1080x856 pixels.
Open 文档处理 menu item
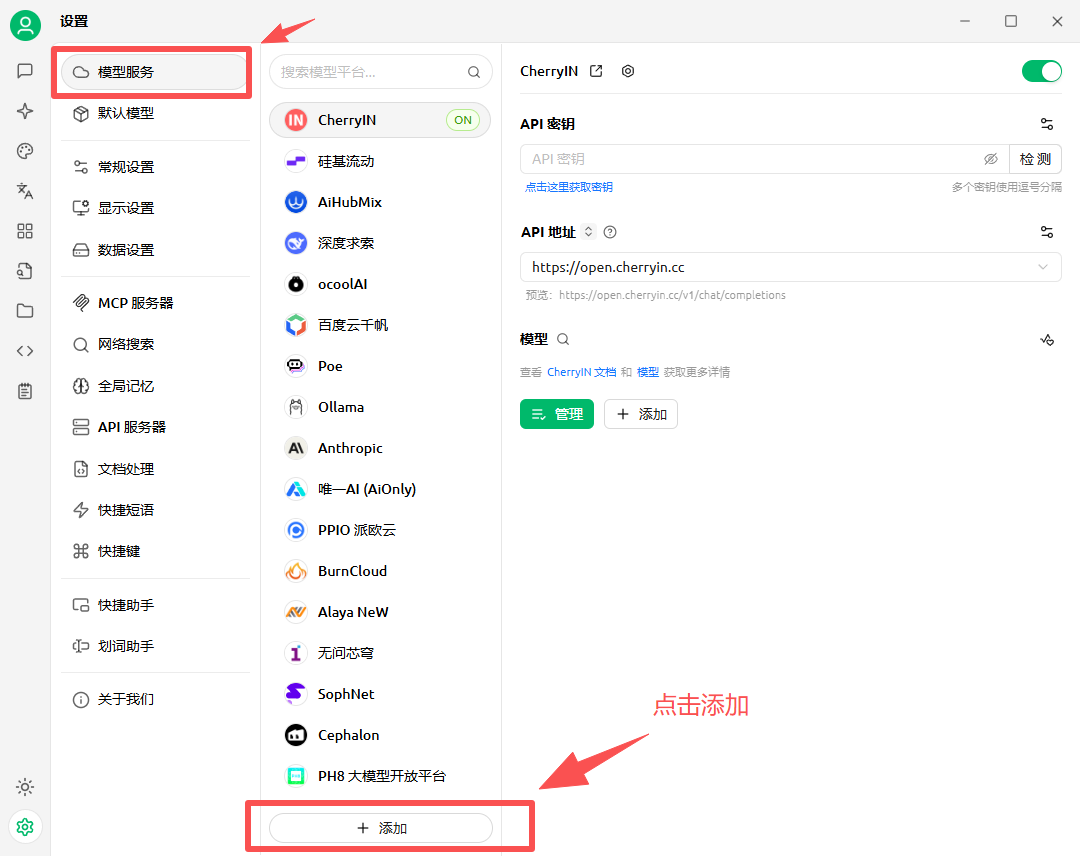[154, 469]
